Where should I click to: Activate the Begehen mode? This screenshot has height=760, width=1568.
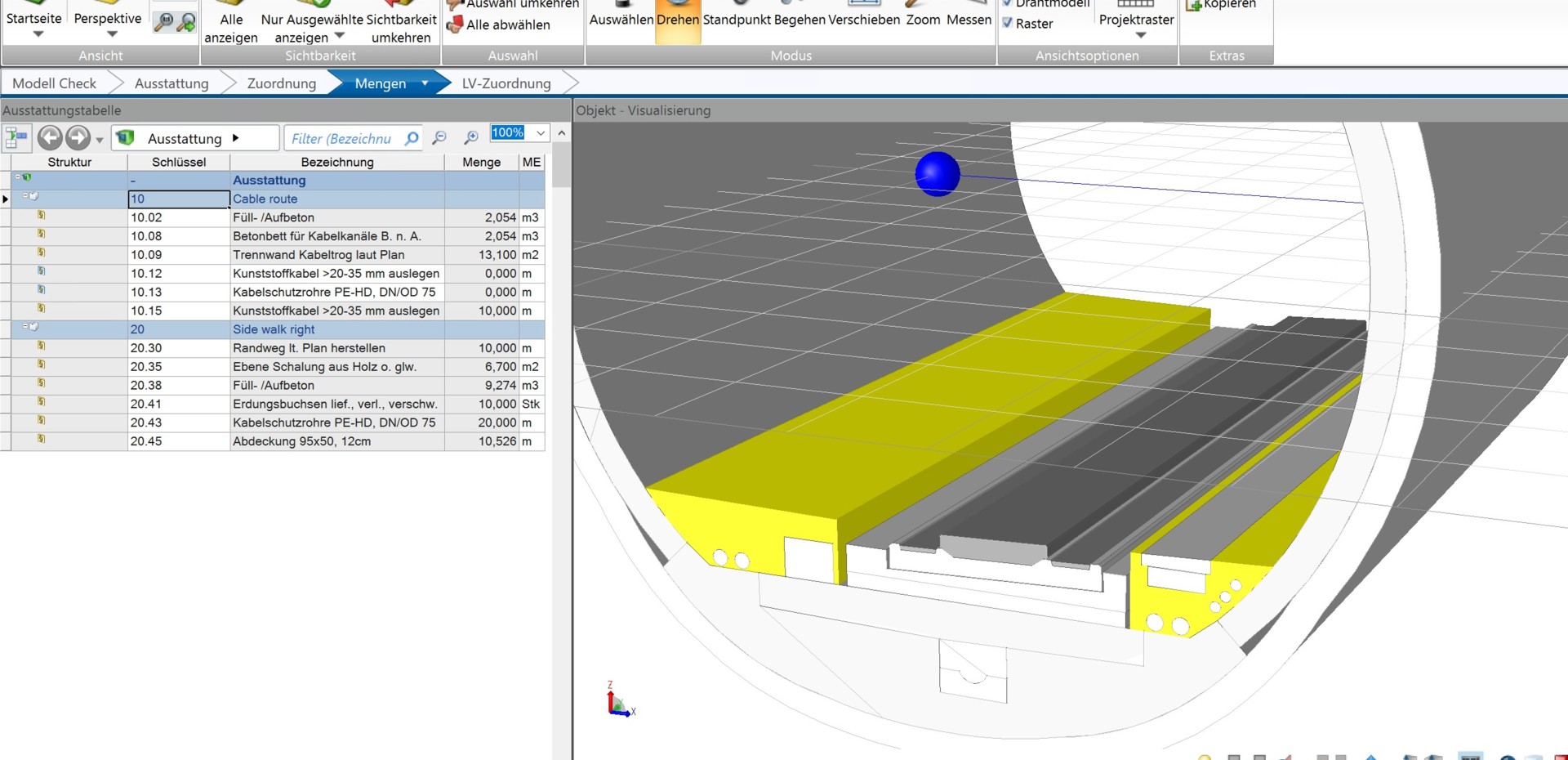click(x=800, y=20)
